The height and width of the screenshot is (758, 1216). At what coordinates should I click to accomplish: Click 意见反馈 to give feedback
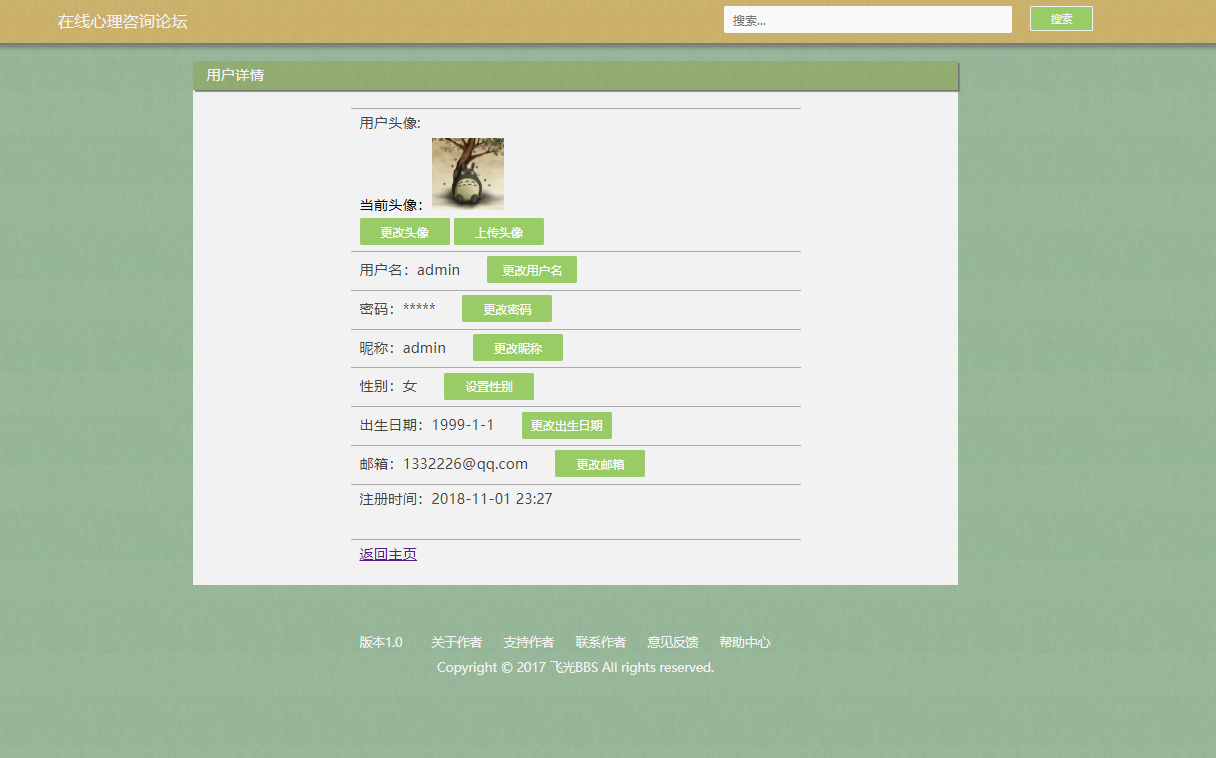[673, 642]
